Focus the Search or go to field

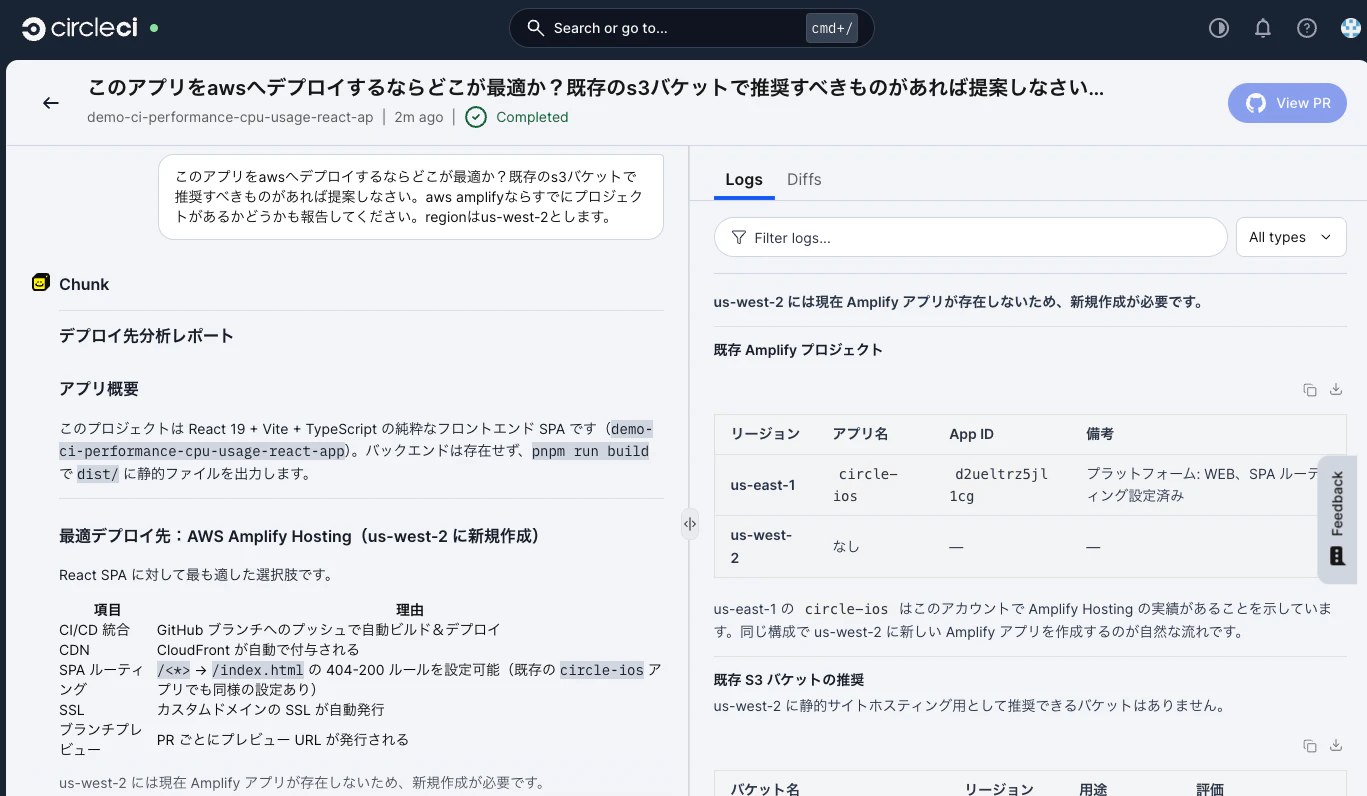point(691,28)
